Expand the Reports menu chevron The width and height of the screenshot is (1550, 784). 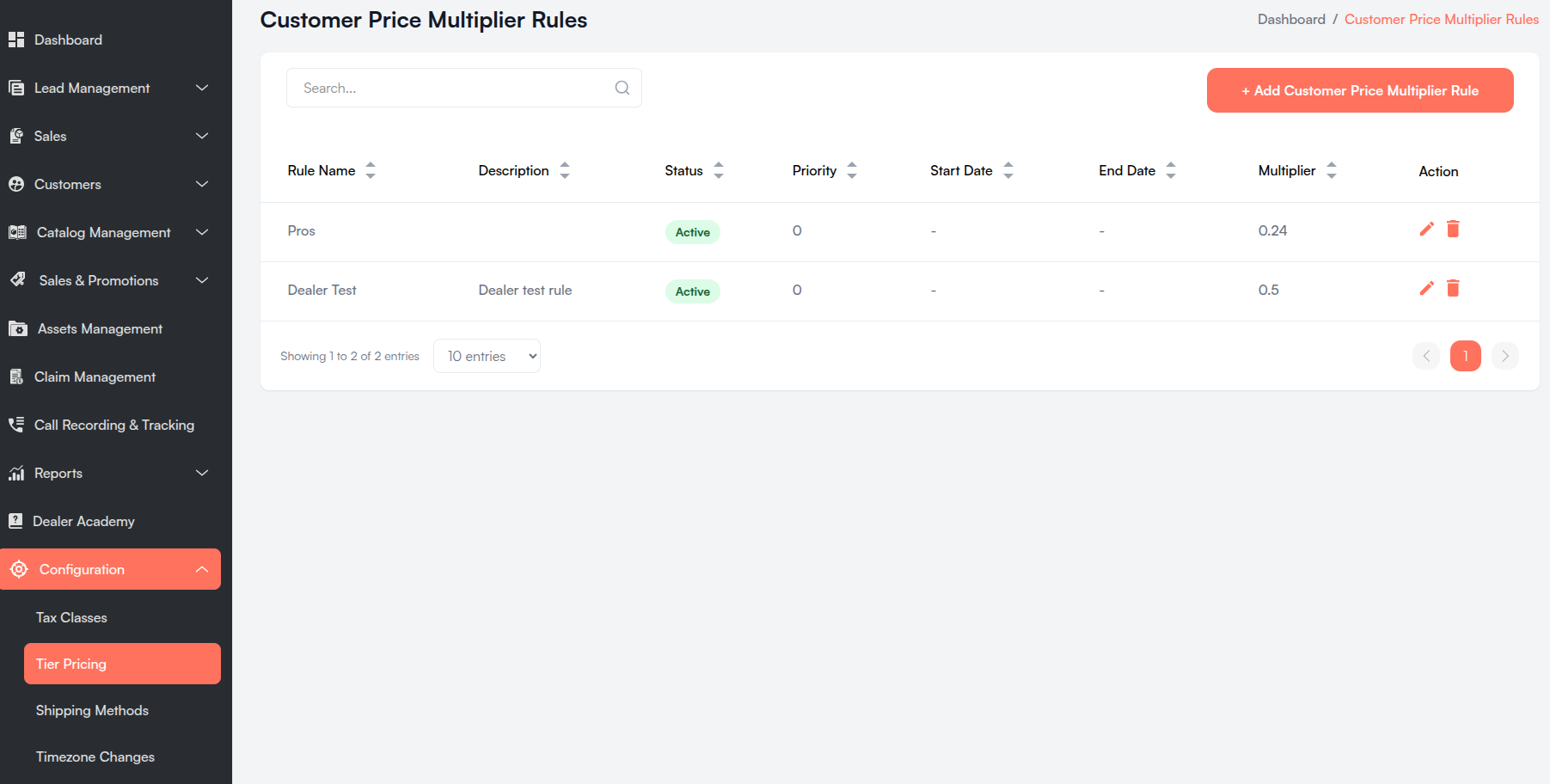[202, 473]
